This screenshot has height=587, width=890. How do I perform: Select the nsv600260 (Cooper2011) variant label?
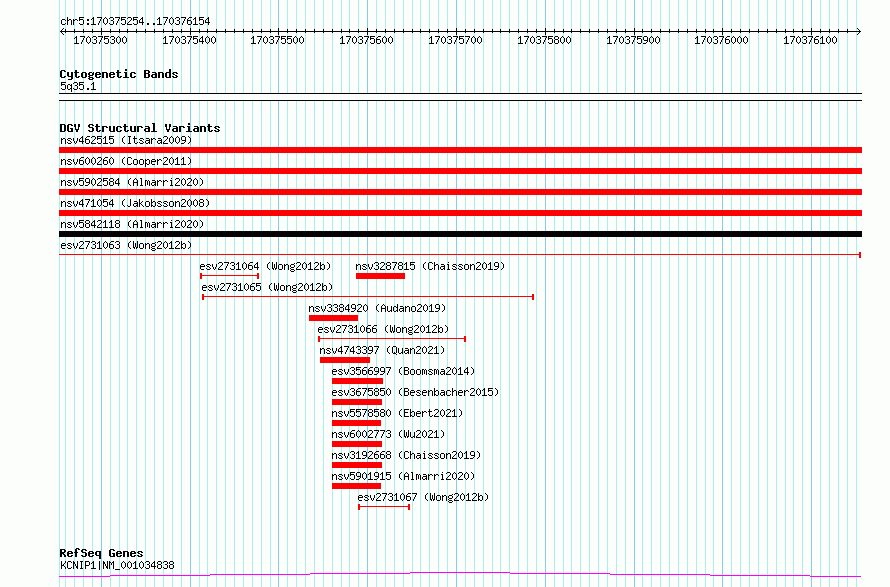point(126,161)
